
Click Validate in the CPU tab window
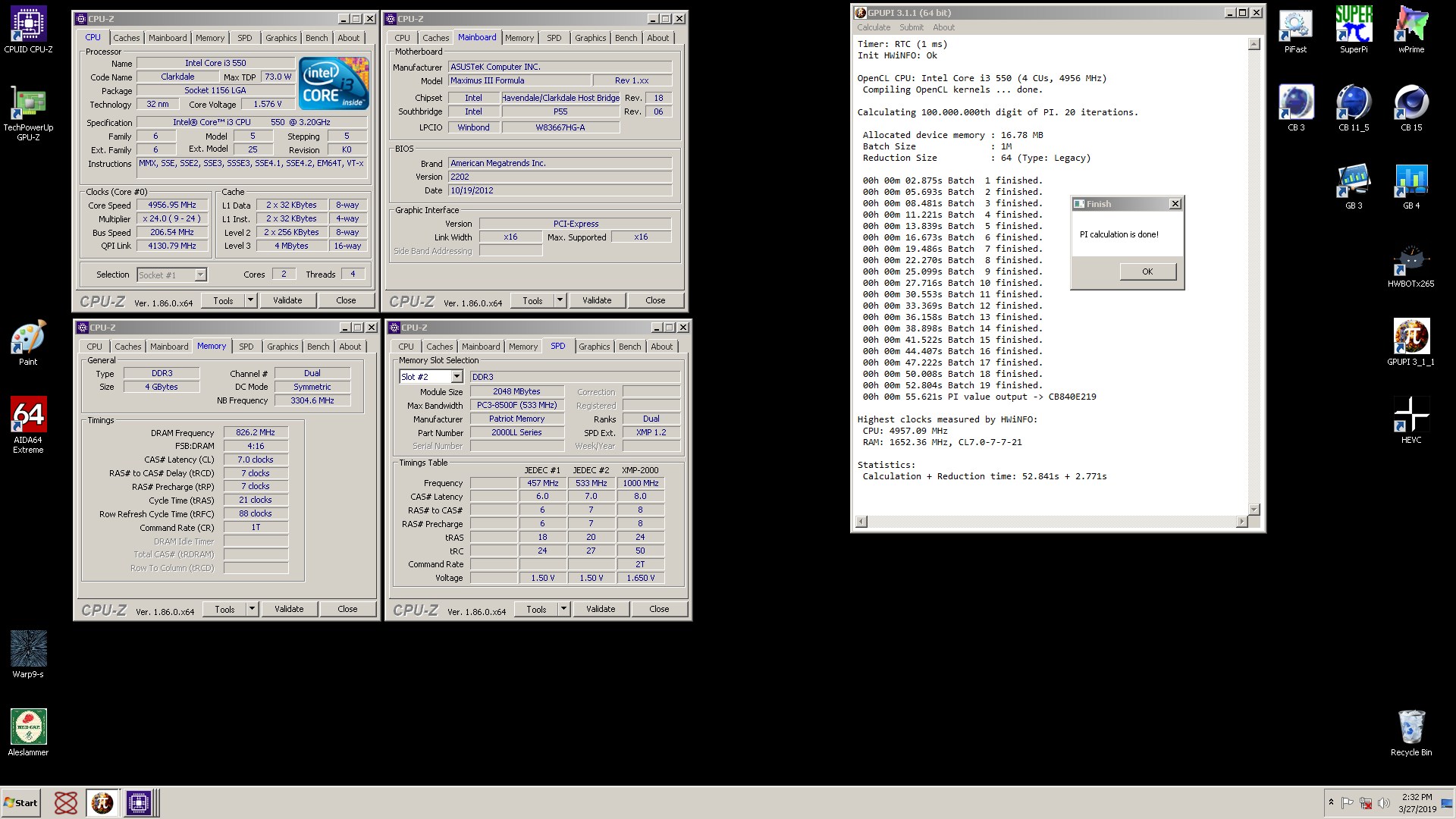point(287,300)
